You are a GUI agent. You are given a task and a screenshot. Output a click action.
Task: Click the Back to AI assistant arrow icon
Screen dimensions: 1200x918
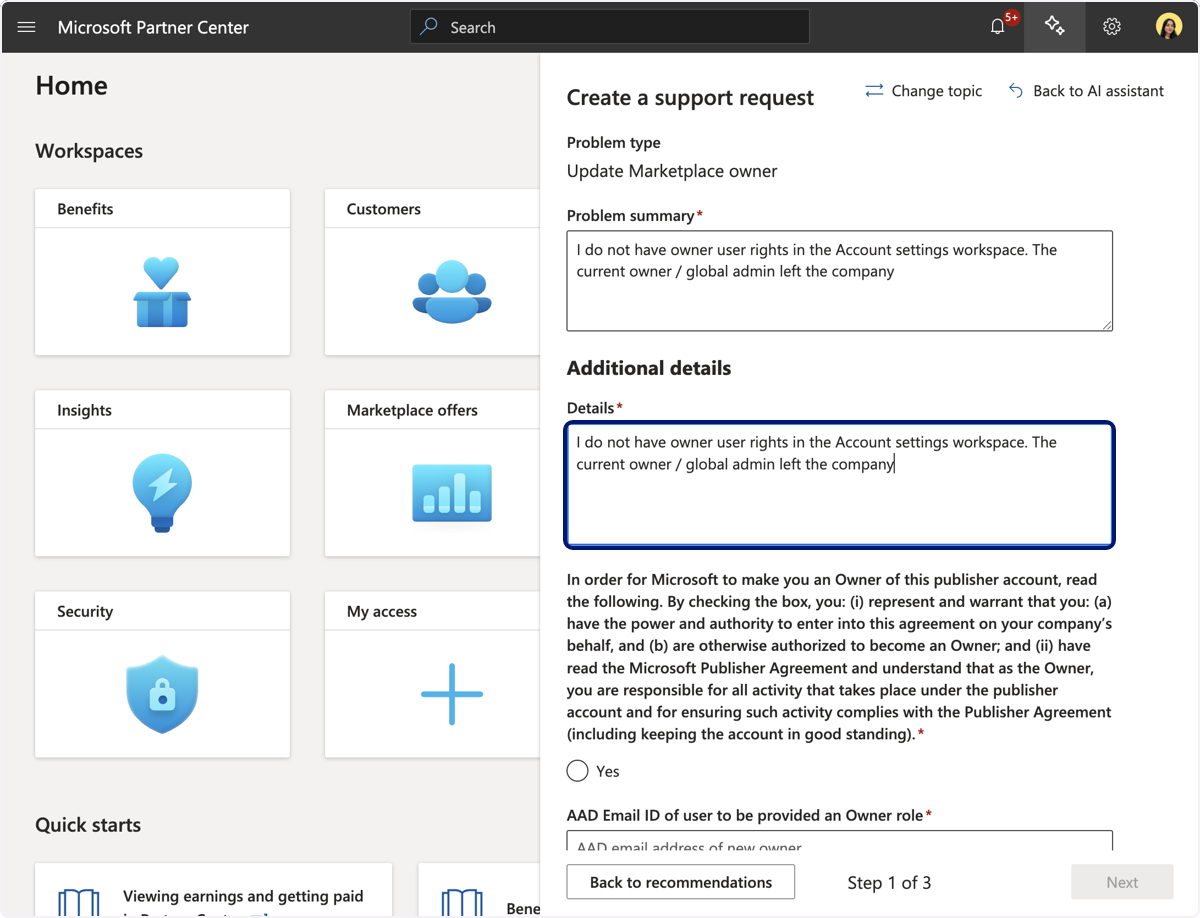(1016, 91)
